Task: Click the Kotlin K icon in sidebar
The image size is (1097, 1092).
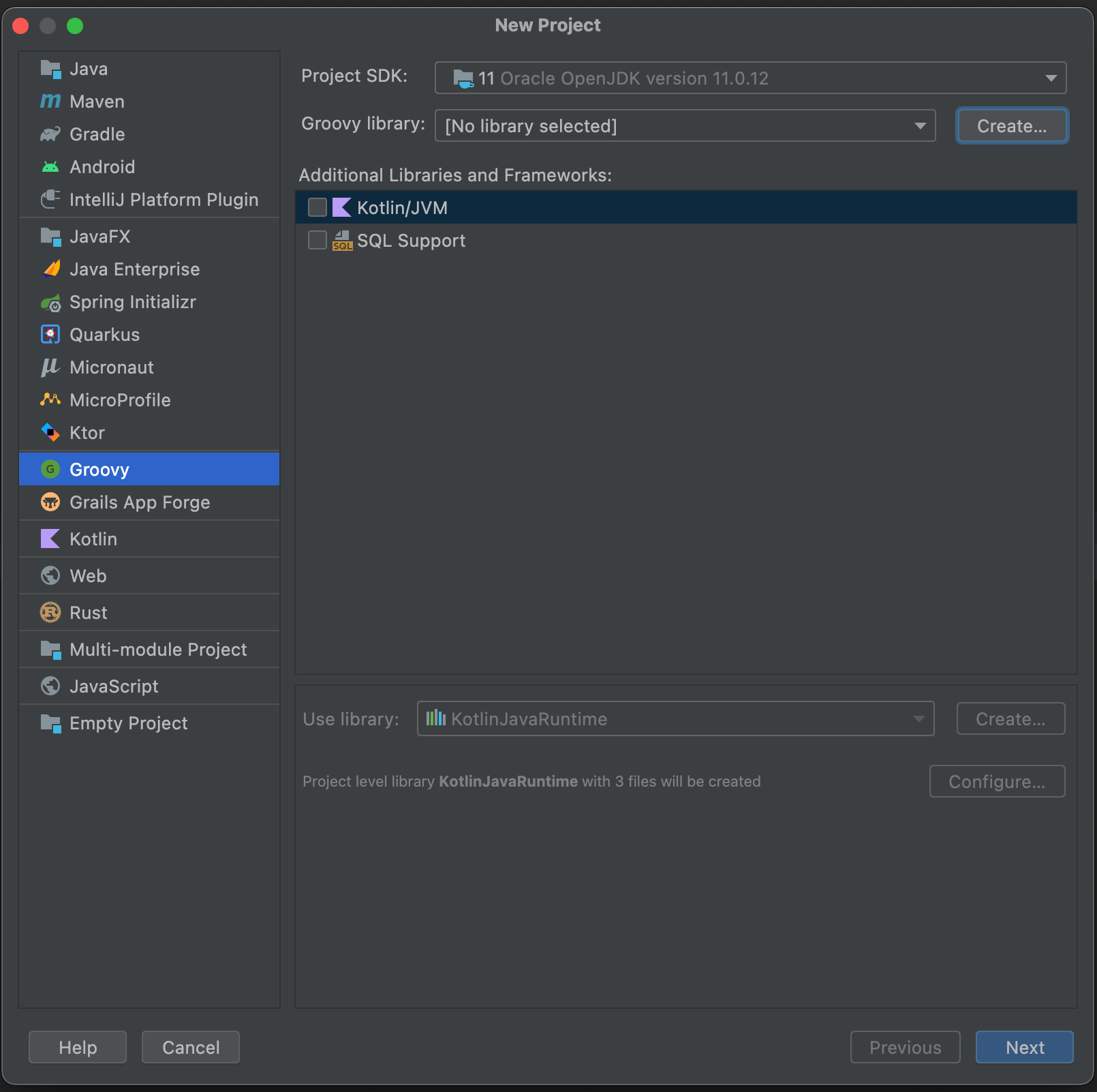Action: coord(50,539)
